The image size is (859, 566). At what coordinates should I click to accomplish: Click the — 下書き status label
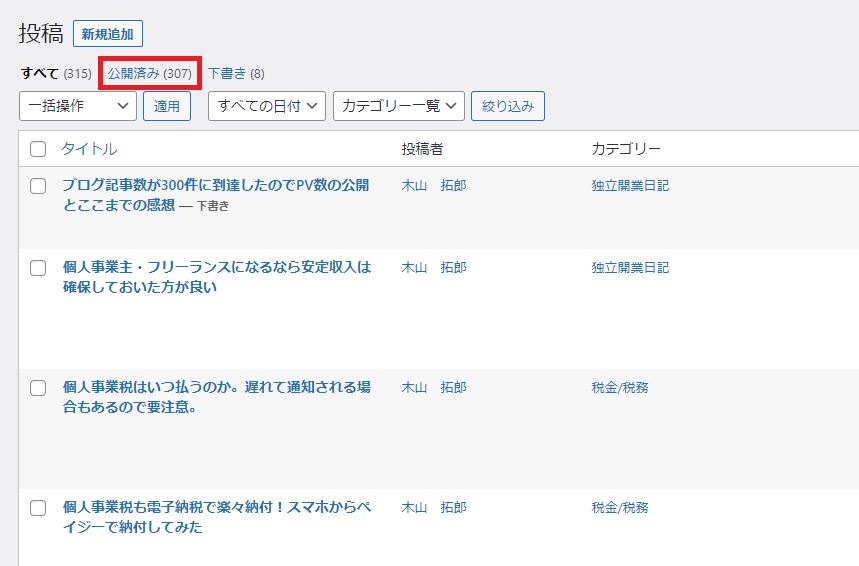click(x=204, y=205)
